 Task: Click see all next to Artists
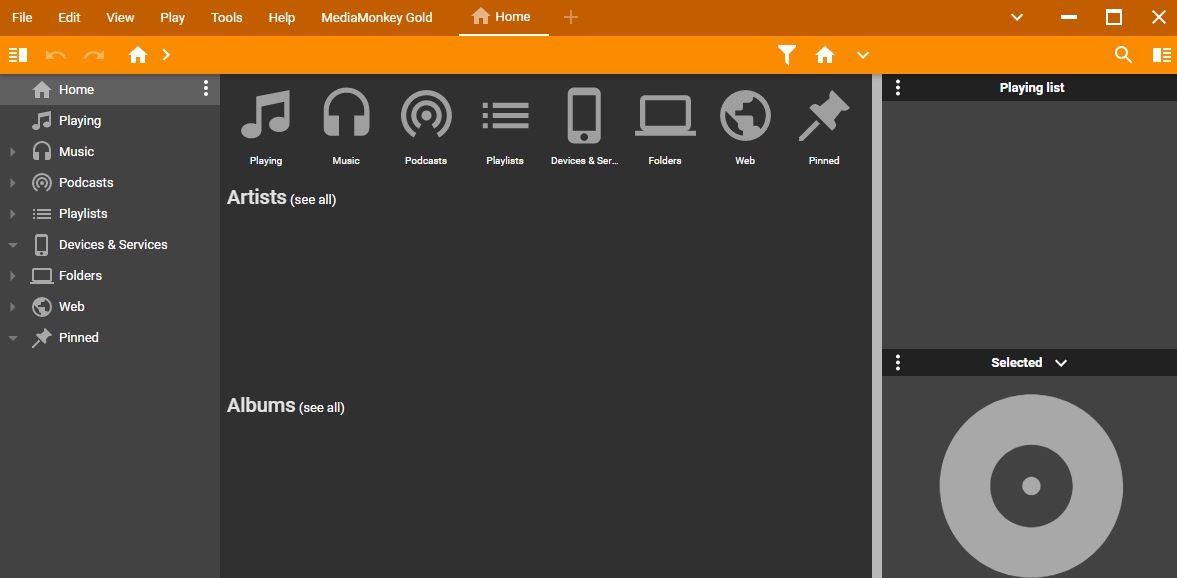pyautogui.click(x=313, y=199)
